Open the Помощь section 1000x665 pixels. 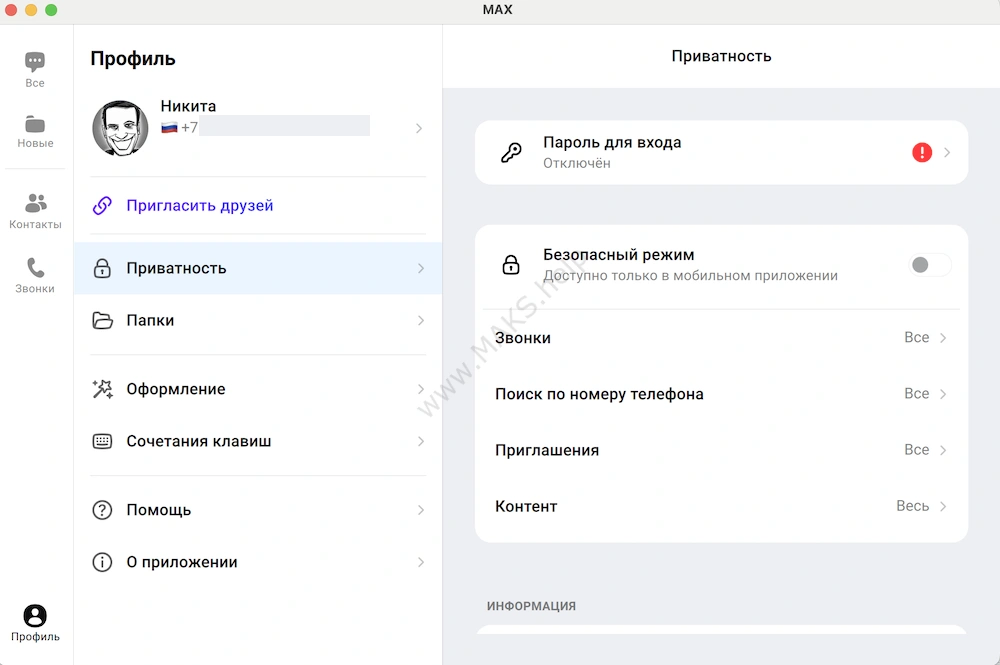point(257,510)
